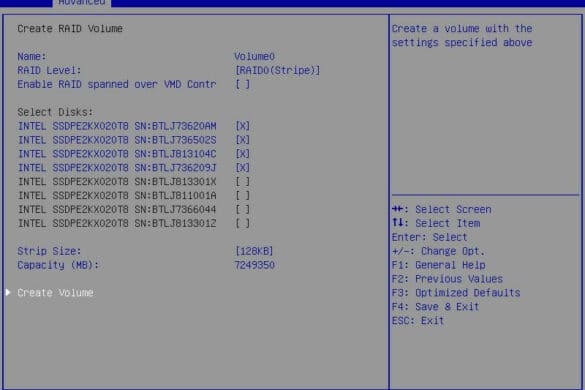Check disk SN:BTLJ8133012 checkbox
The image size is (585, 390).
(243, 224)
